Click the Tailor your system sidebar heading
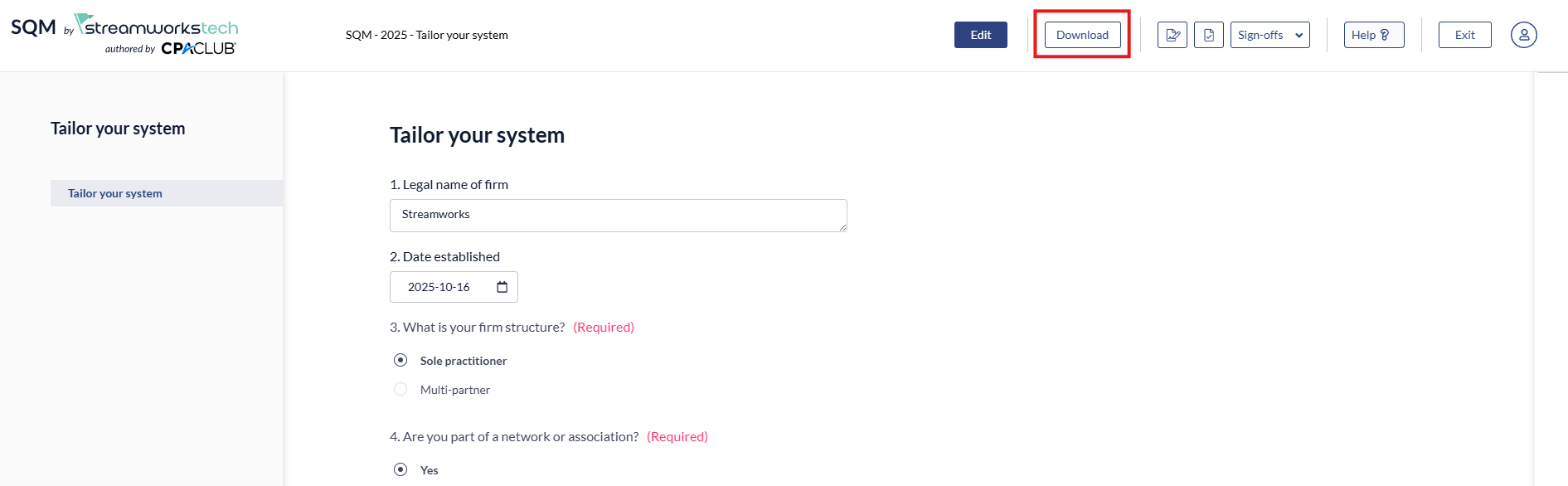 coord(118,129)
